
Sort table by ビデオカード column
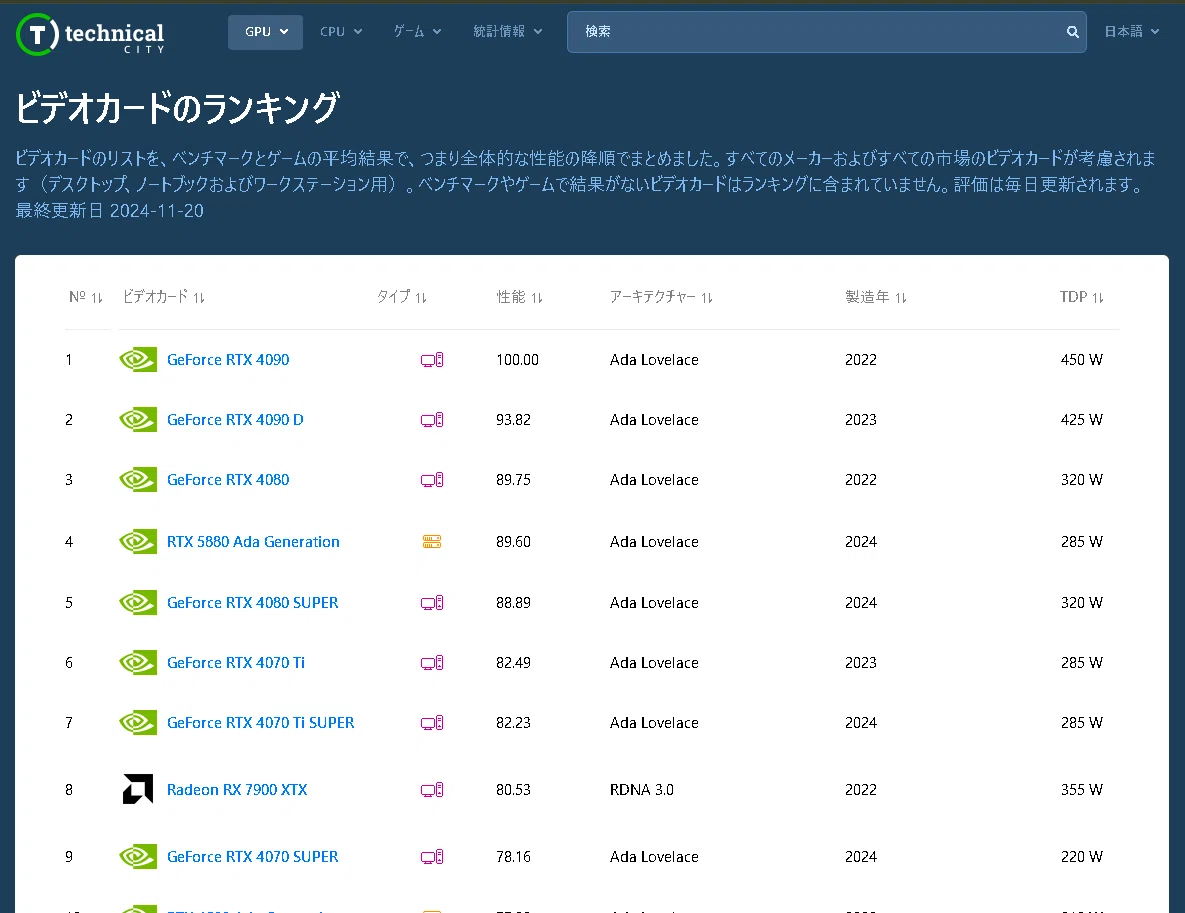[x=164, y=297]
